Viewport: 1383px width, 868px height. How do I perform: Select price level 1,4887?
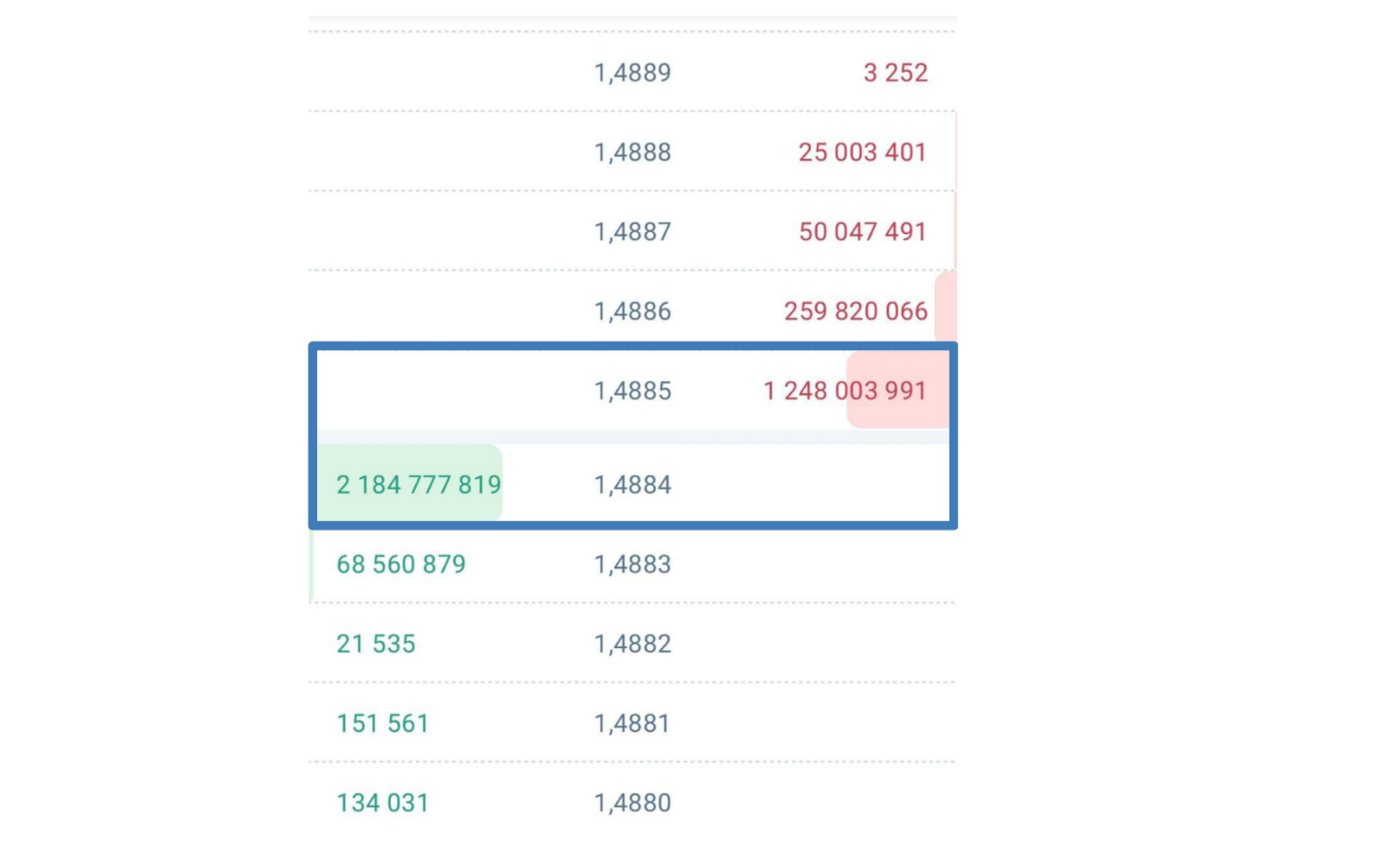point(632,232)
